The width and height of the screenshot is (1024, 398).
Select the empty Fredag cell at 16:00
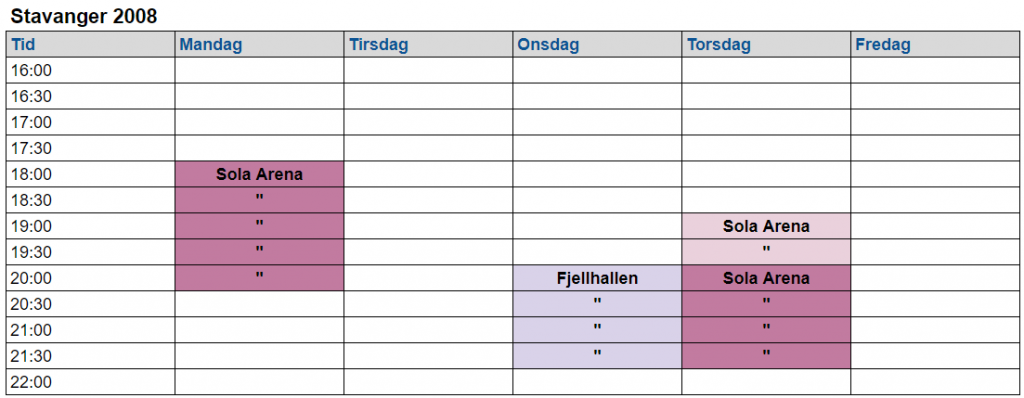coord(935,71)
